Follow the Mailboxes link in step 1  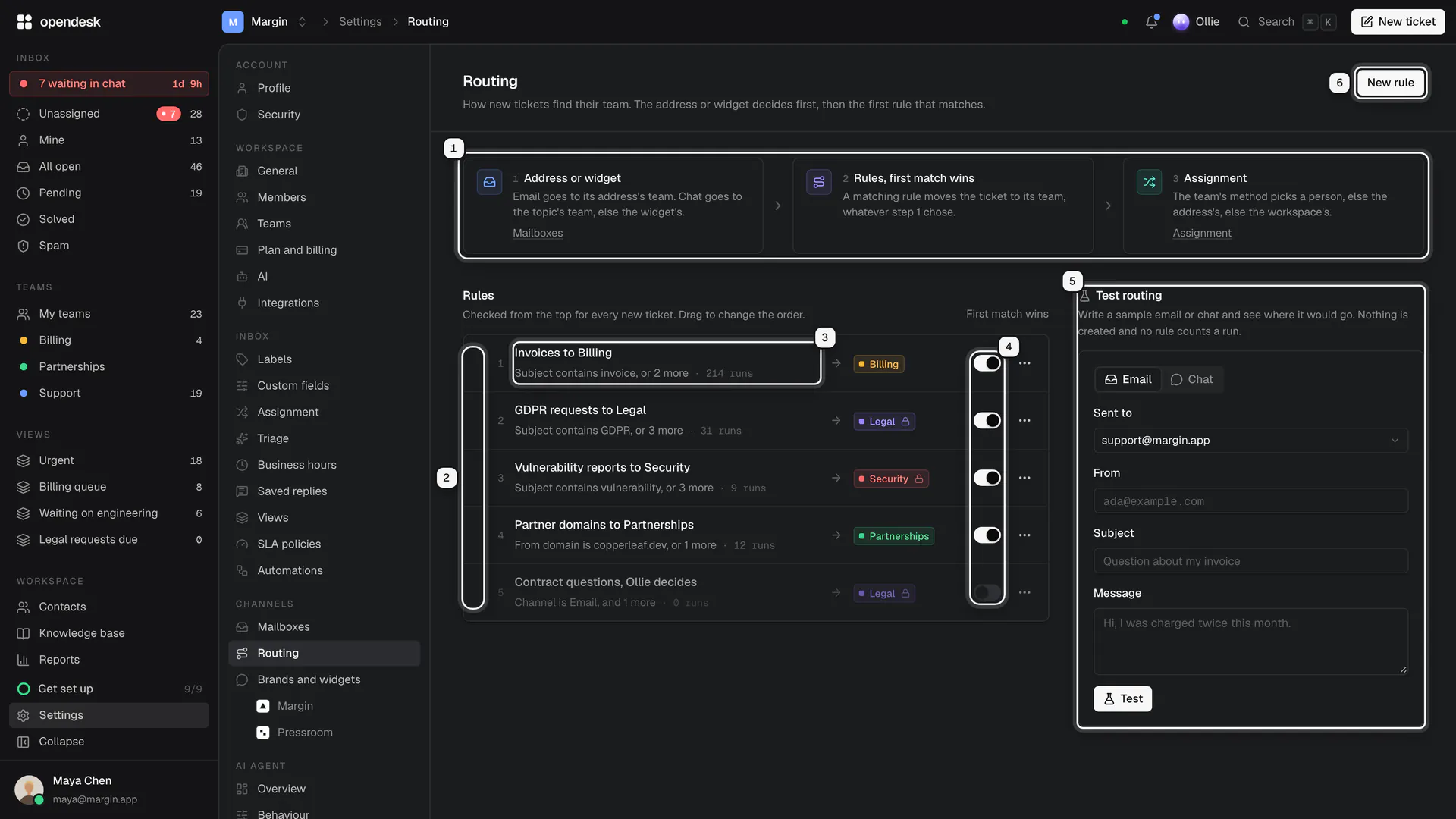[538, 233]
